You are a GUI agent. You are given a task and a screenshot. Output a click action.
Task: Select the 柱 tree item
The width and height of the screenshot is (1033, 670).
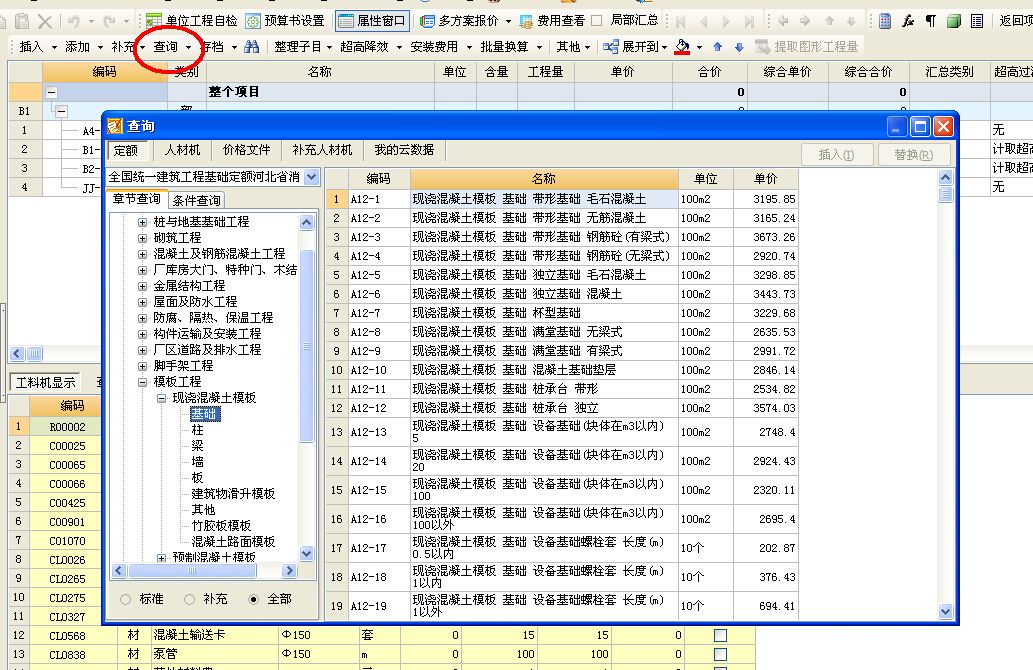click(198, 430)
